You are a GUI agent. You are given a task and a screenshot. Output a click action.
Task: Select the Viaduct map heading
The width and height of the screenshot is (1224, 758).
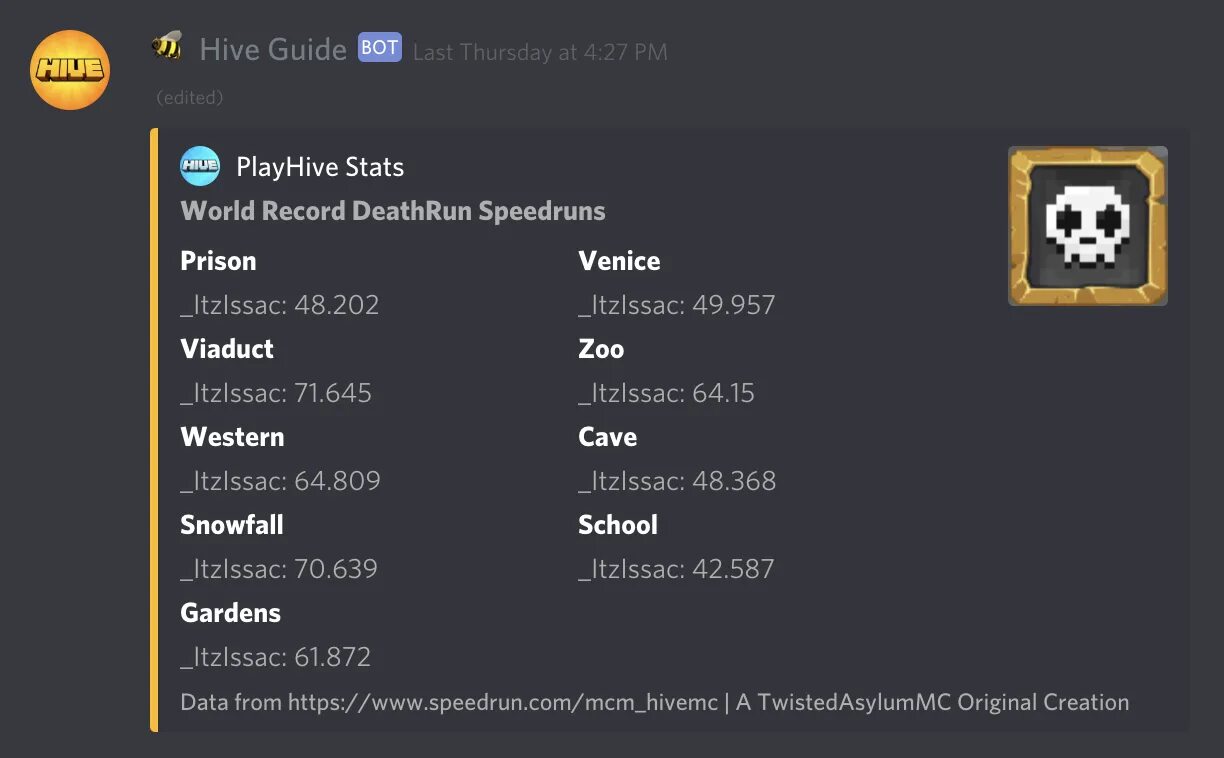point(227,349)
